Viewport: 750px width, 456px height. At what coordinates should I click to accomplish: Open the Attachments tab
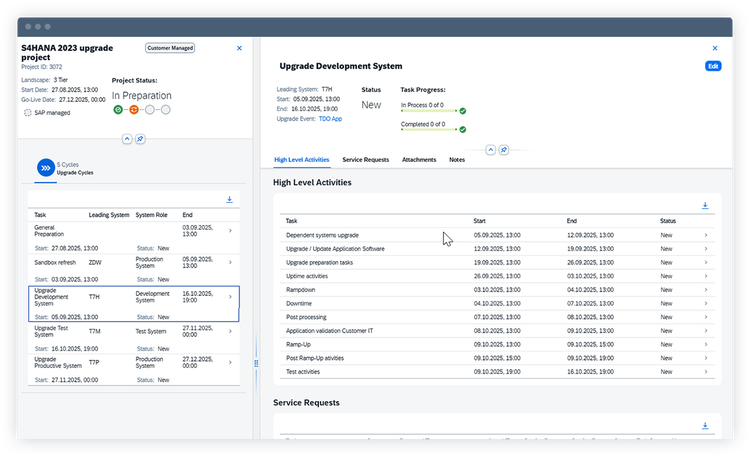coord(419,160)
